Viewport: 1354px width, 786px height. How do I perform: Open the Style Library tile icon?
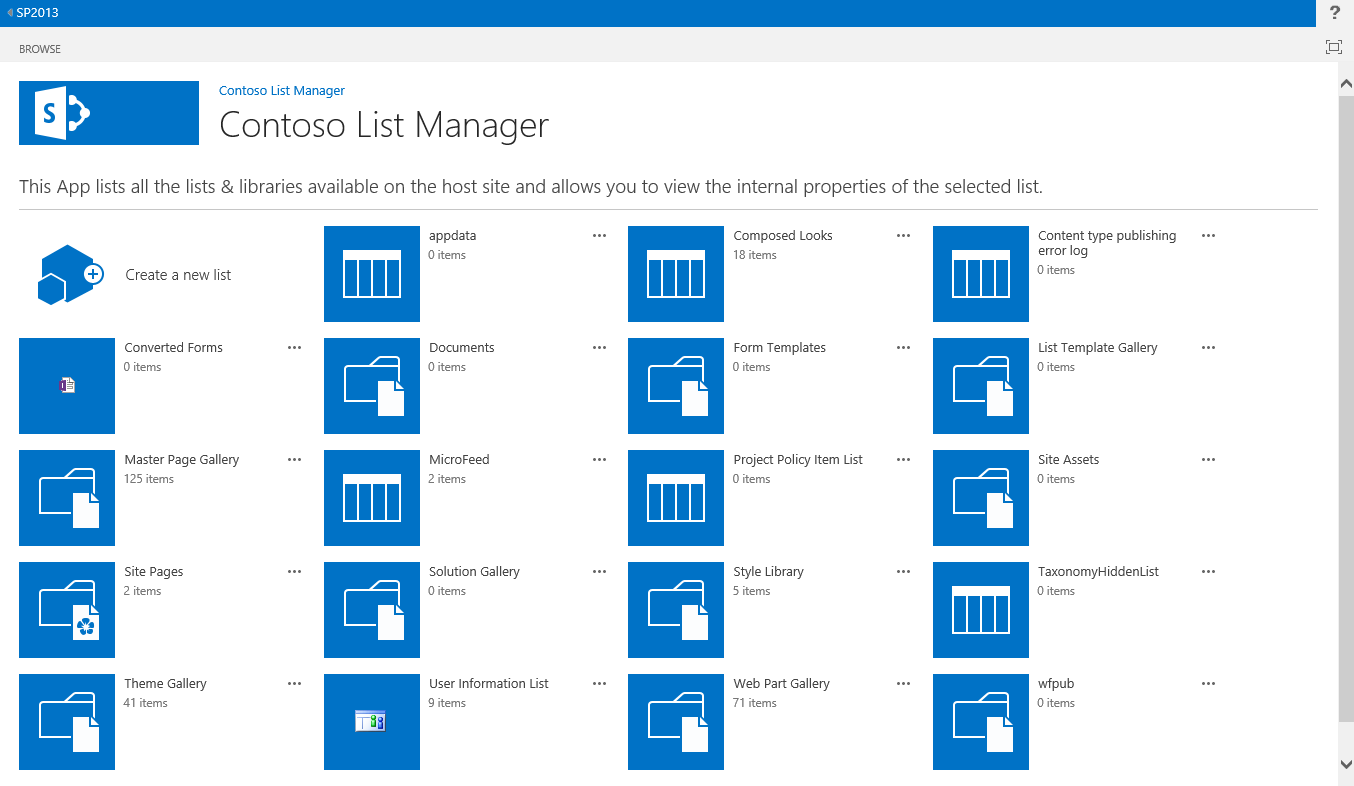[x=676, y=610]
